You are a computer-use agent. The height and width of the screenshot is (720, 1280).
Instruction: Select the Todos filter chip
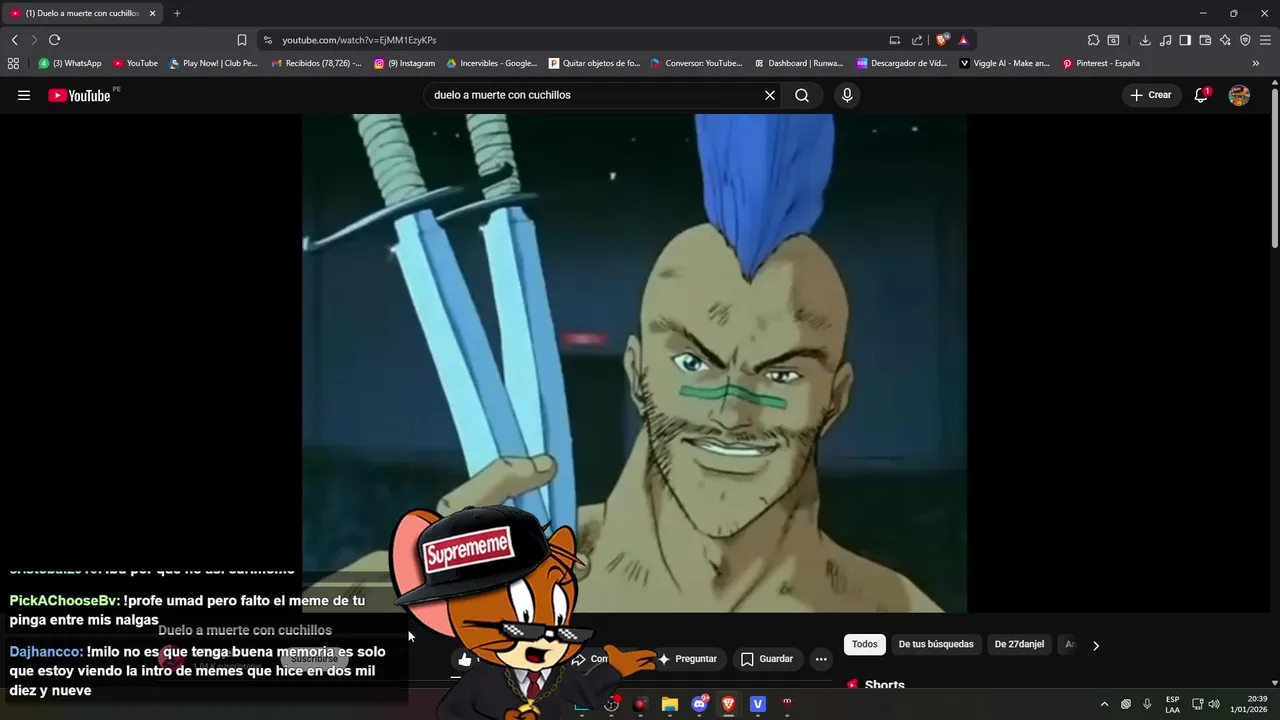(x=865, y=644)
